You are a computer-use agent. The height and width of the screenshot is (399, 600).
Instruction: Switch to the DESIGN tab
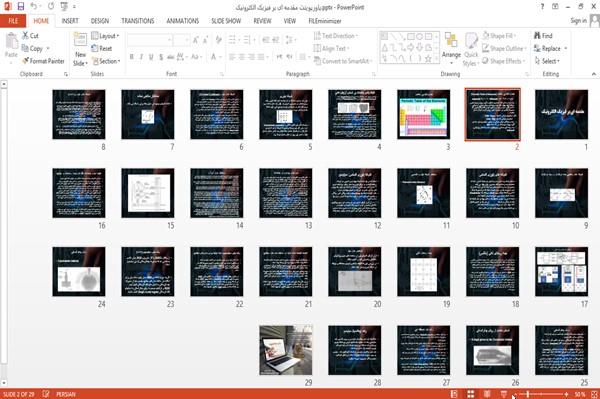click(100, 21)
